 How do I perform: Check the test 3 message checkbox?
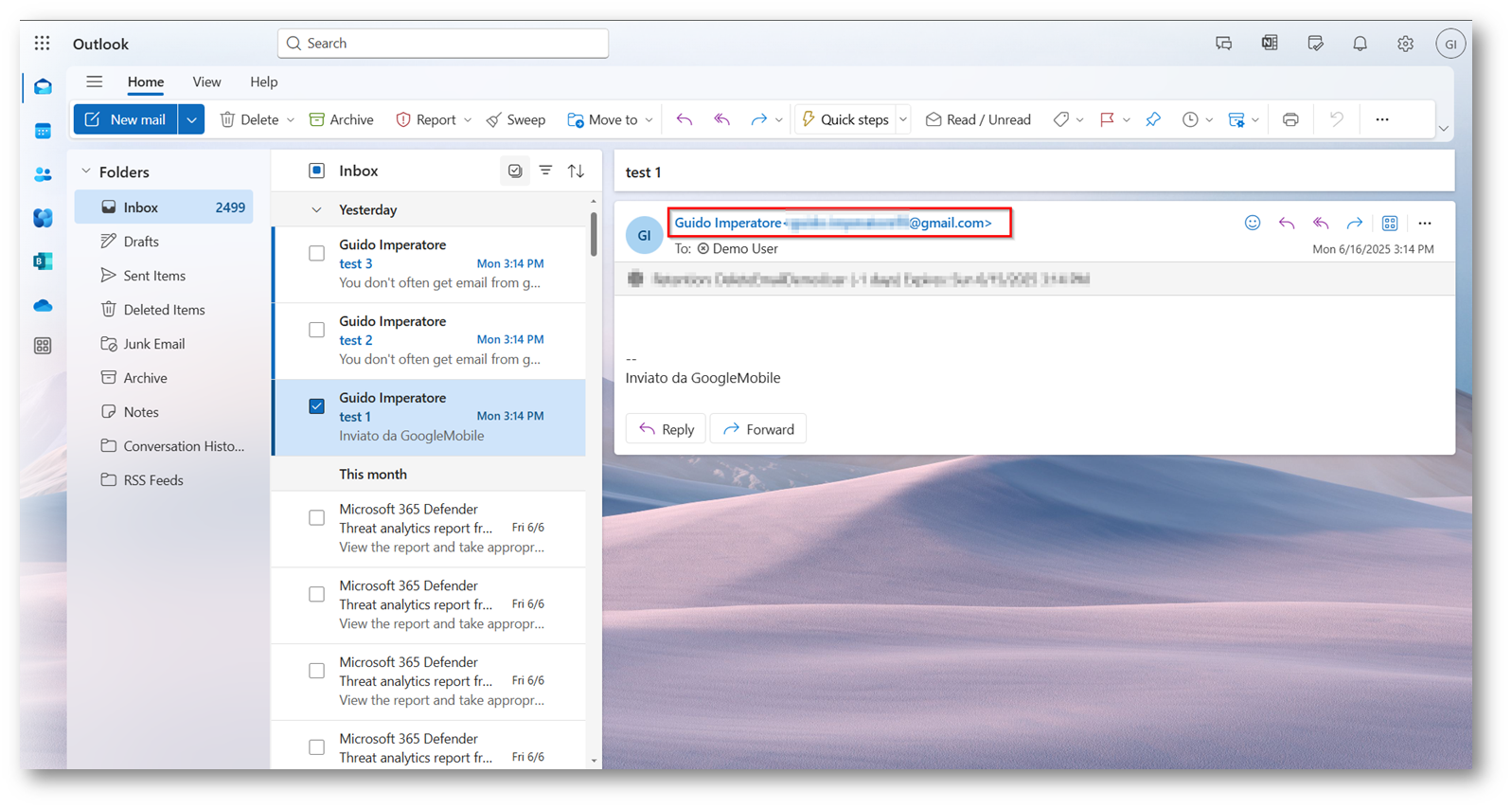coord(316,253)
